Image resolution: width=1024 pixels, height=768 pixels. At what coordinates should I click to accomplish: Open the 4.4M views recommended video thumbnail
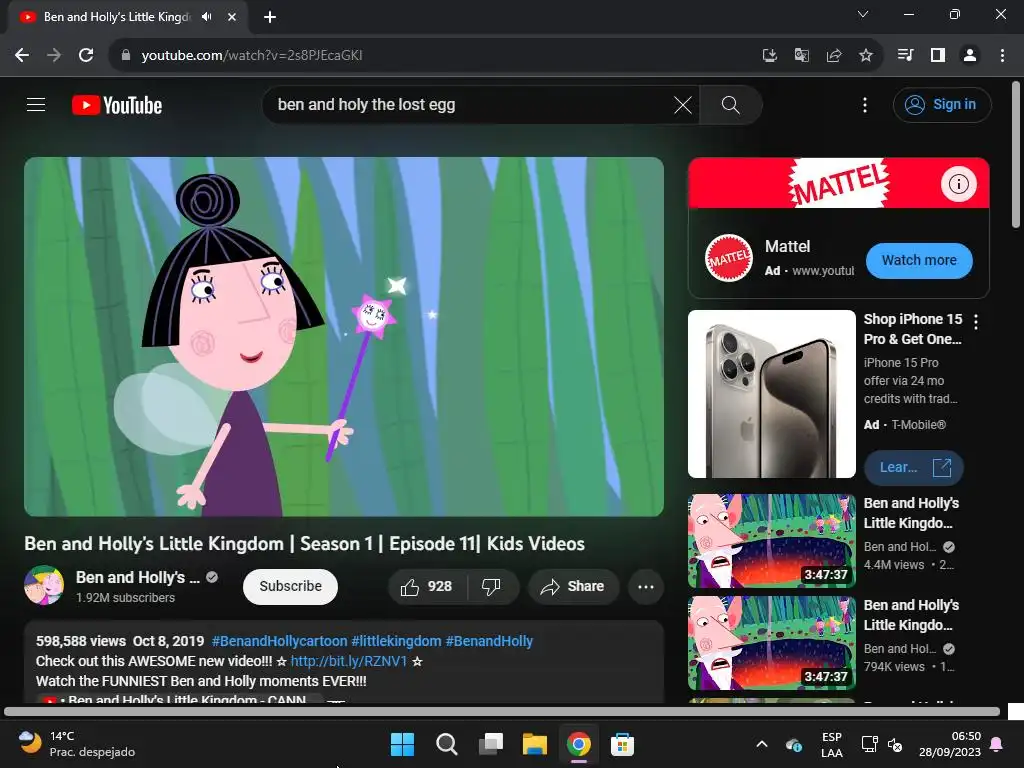[771, 541]
